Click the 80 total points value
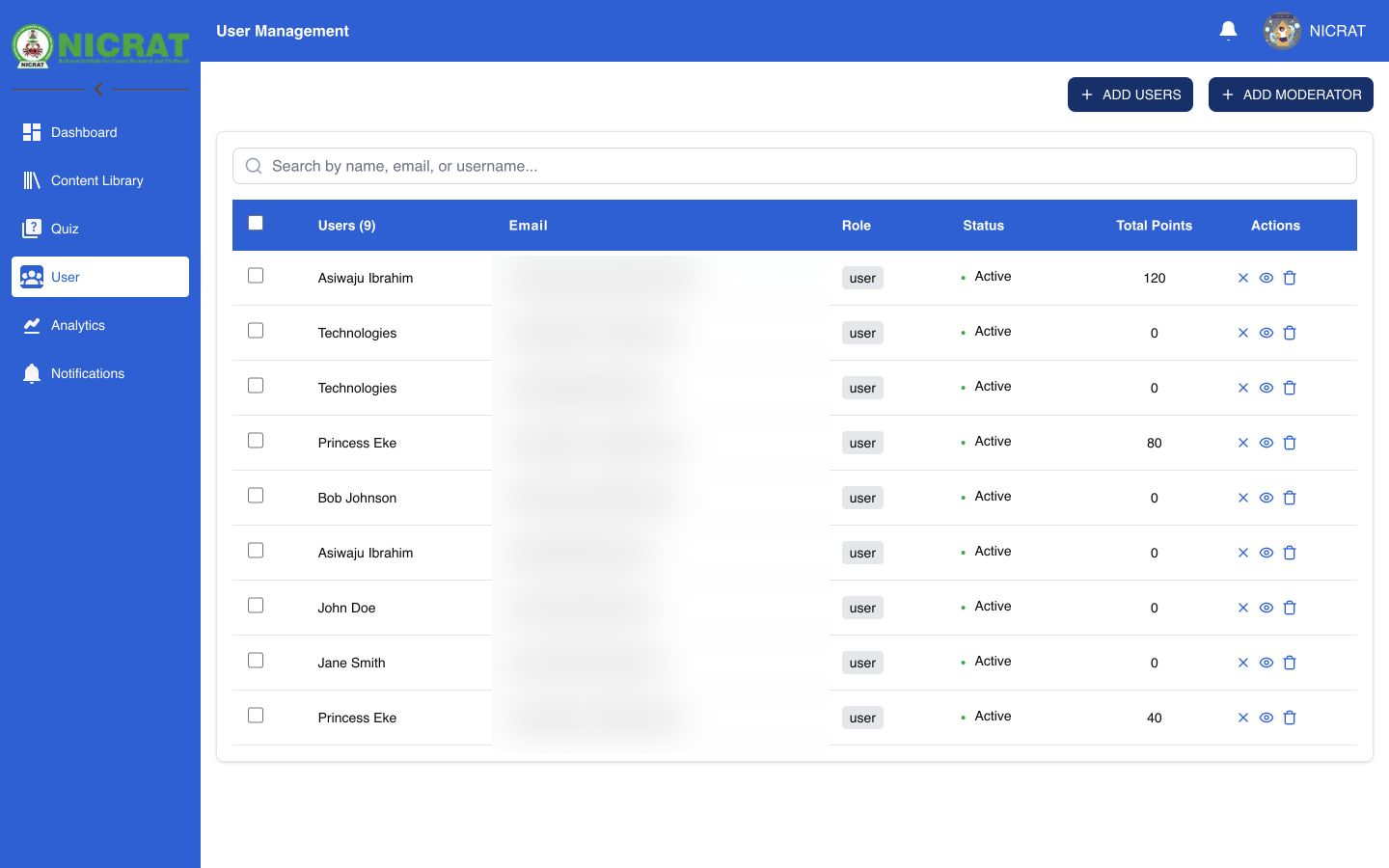 pos(1155,443)
